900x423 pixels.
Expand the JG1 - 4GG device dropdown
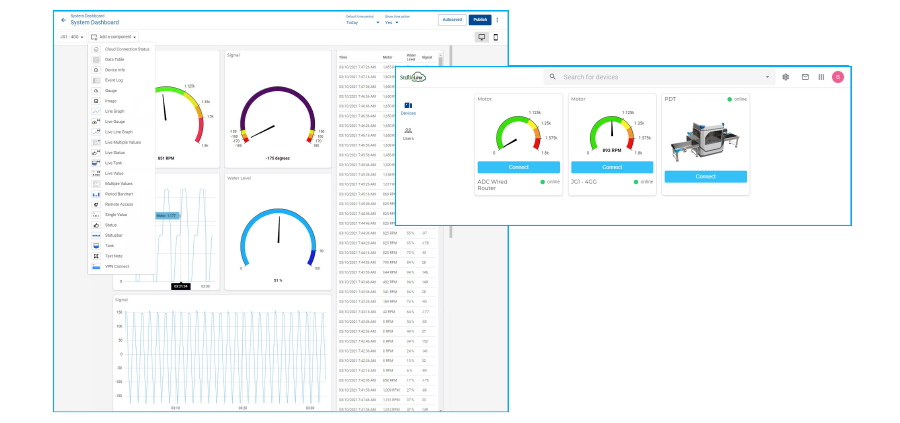coord(72,37)
